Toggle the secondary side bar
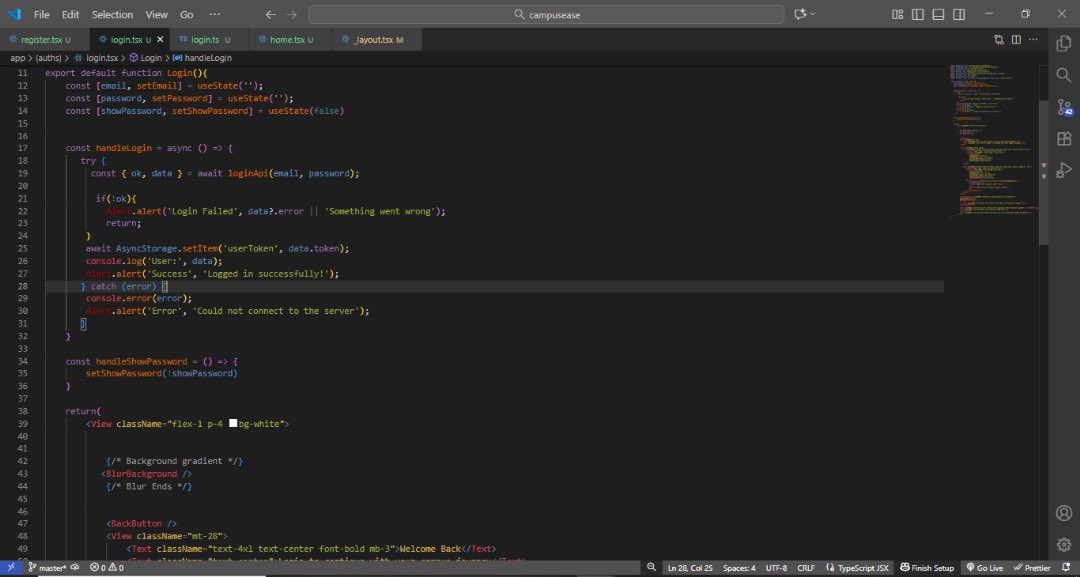Viewport: 1080px width, 577px height. [959, 14]
